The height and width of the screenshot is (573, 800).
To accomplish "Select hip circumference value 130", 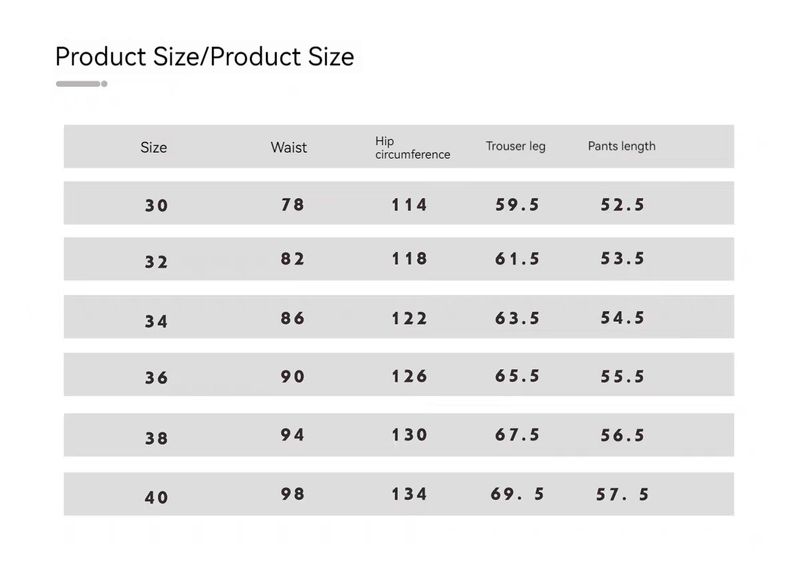I will 410,435.
